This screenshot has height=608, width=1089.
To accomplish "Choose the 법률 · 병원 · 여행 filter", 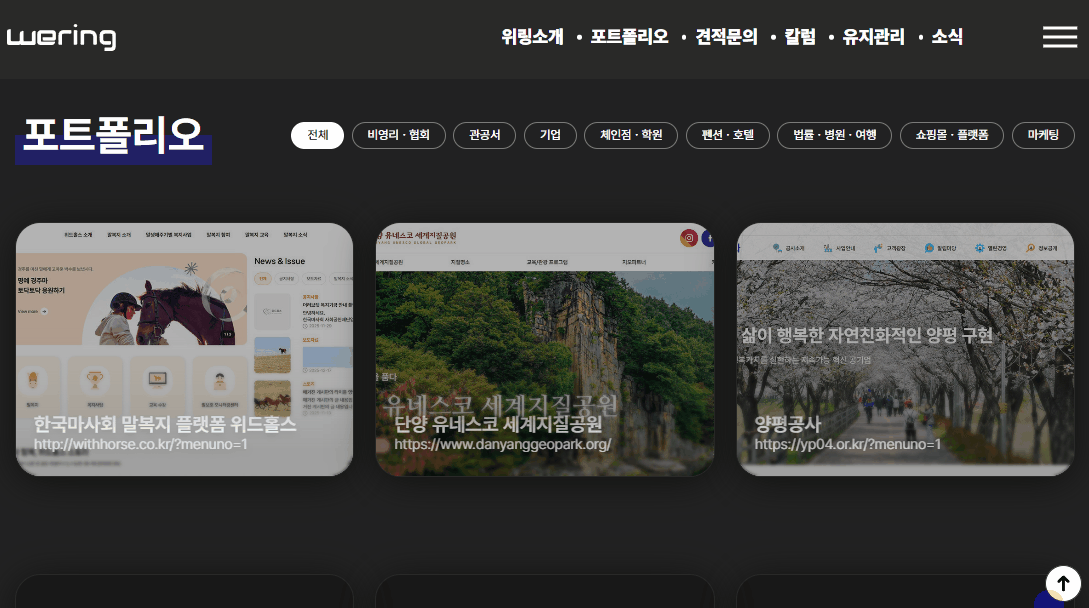I will tap(834, 135).
